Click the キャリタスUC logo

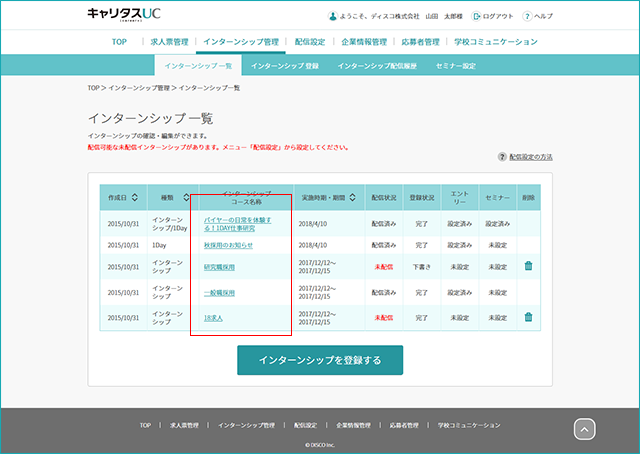(124, 14)
